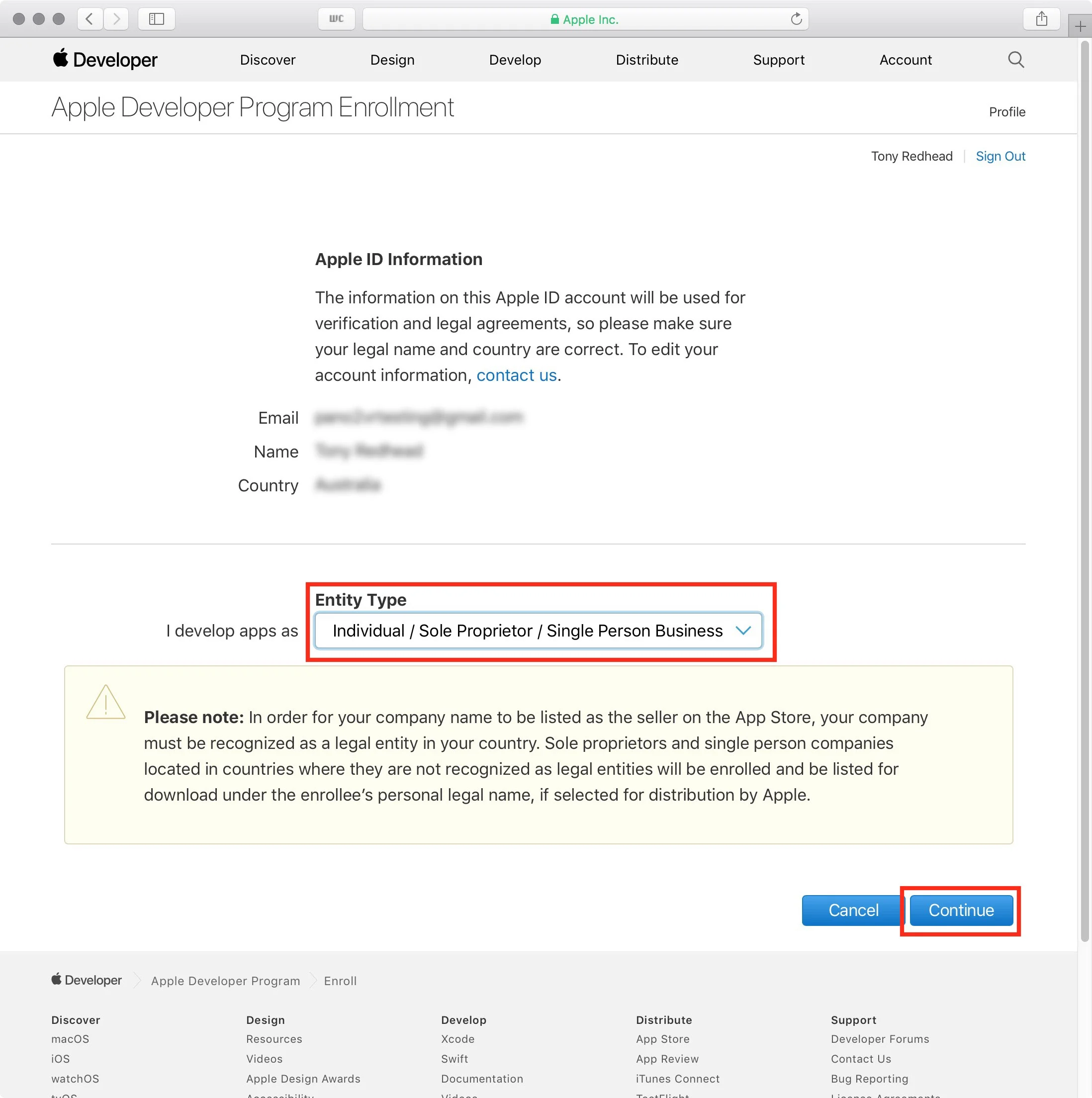This screenshot has height=1098, width=1092.
Task: Open the Developer Forums footer link
Action: point(880,1038)
